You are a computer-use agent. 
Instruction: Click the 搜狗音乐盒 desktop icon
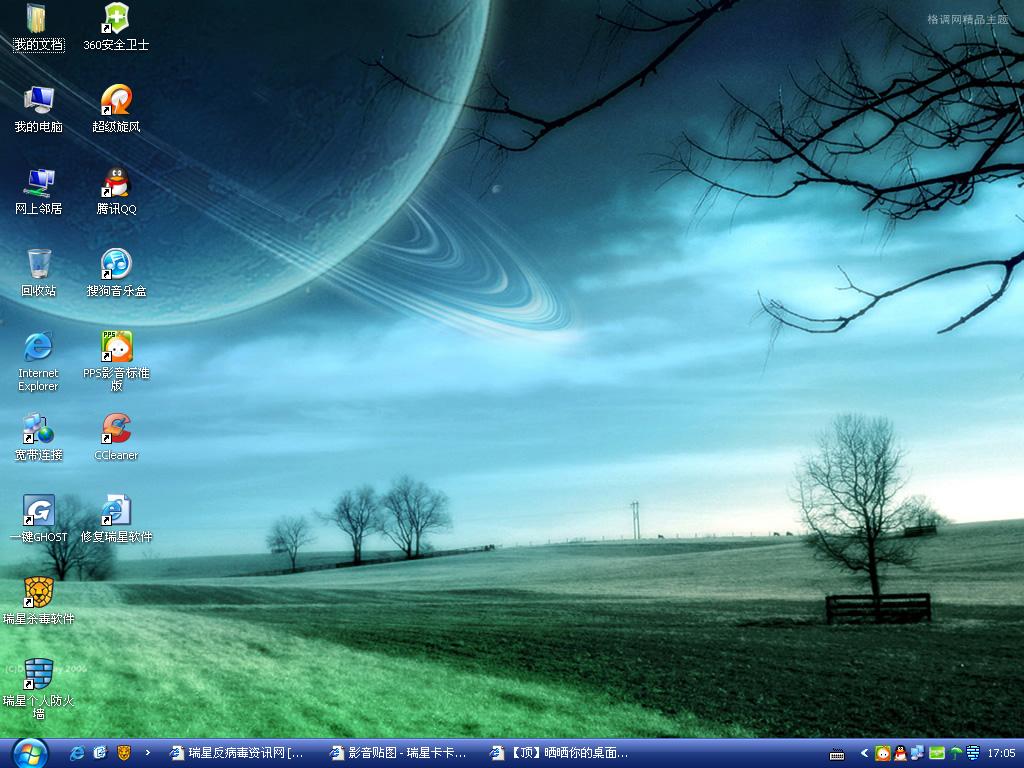[x=116, y=264]
